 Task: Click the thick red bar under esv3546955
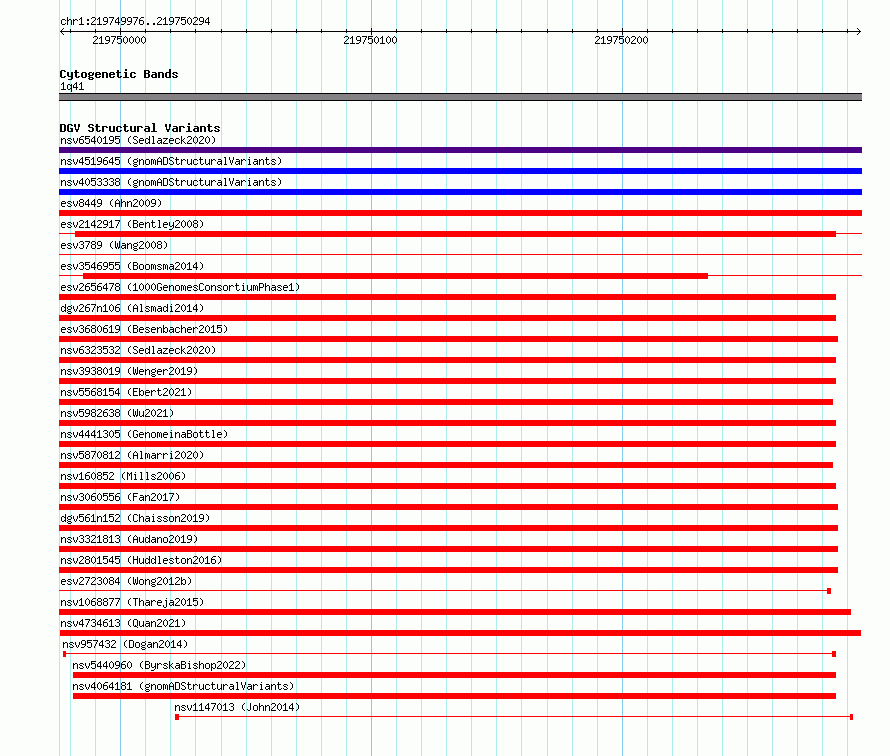(395, 276)
